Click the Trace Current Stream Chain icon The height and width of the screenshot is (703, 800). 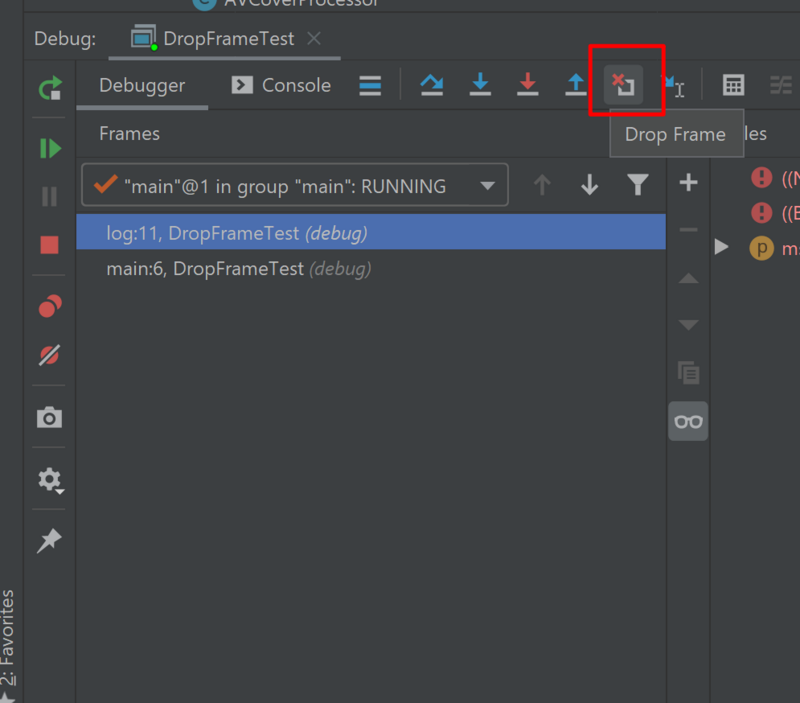pyautogui.click(x=781, y=85)
